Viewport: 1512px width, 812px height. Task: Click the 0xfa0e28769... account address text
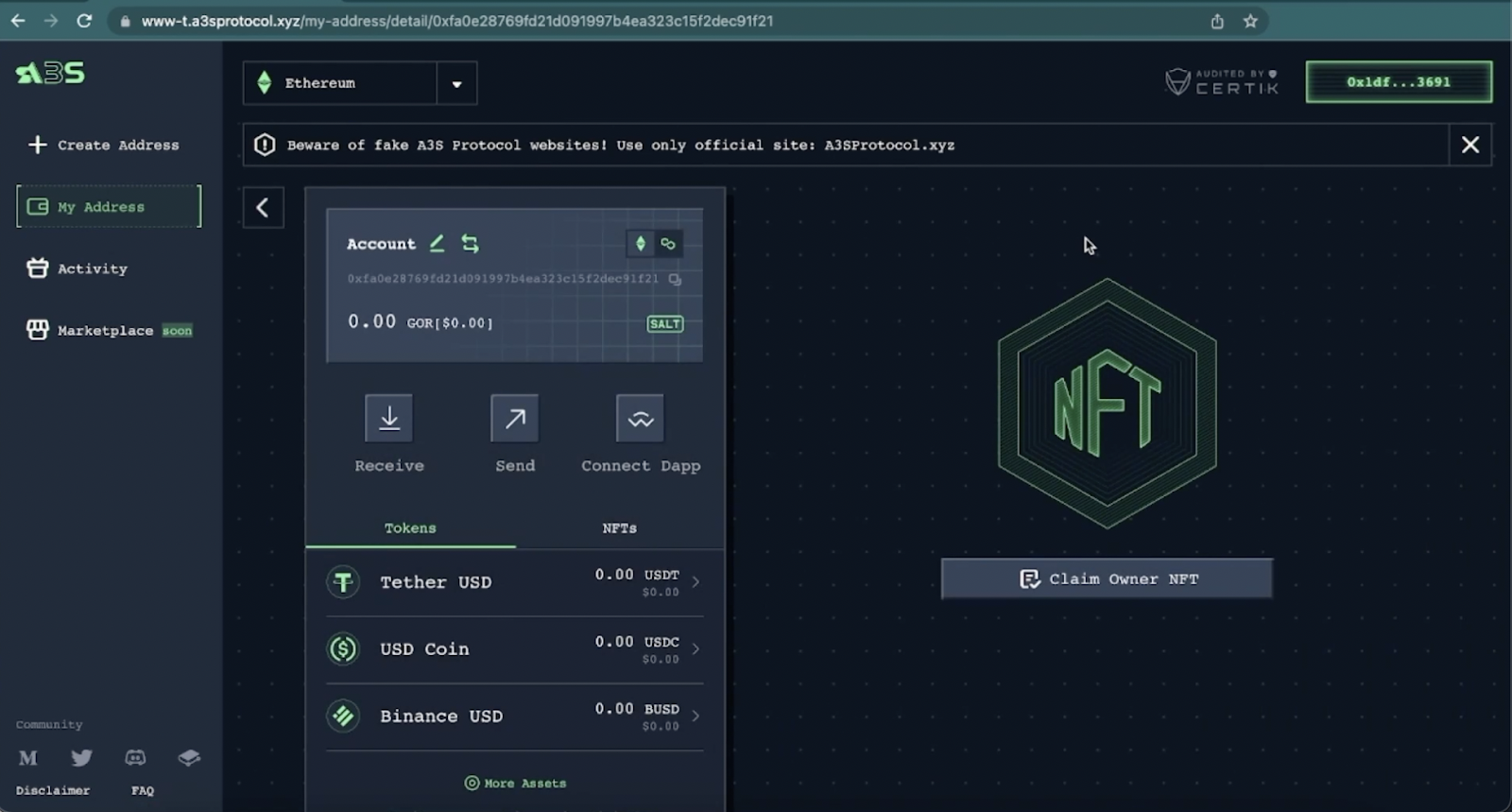click(x=503, y=279)
